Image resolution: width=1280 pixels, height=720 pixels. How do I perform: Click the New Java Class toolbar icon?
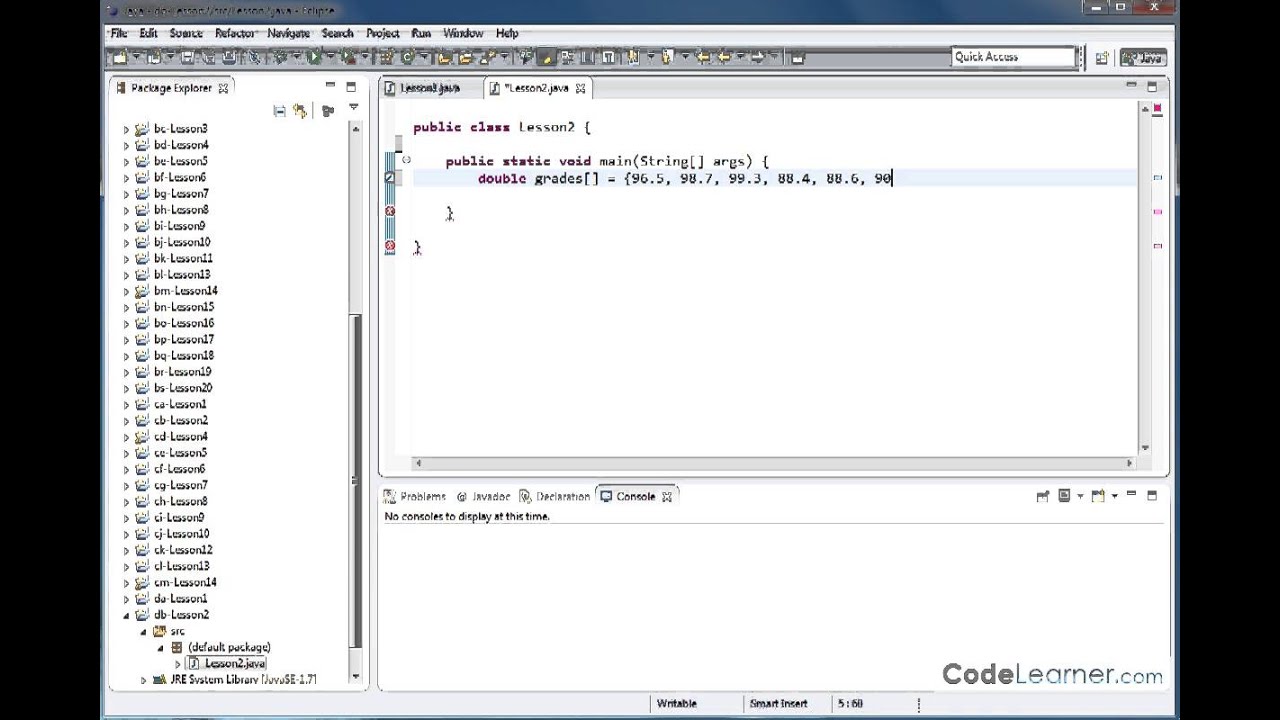pos(408,58)
